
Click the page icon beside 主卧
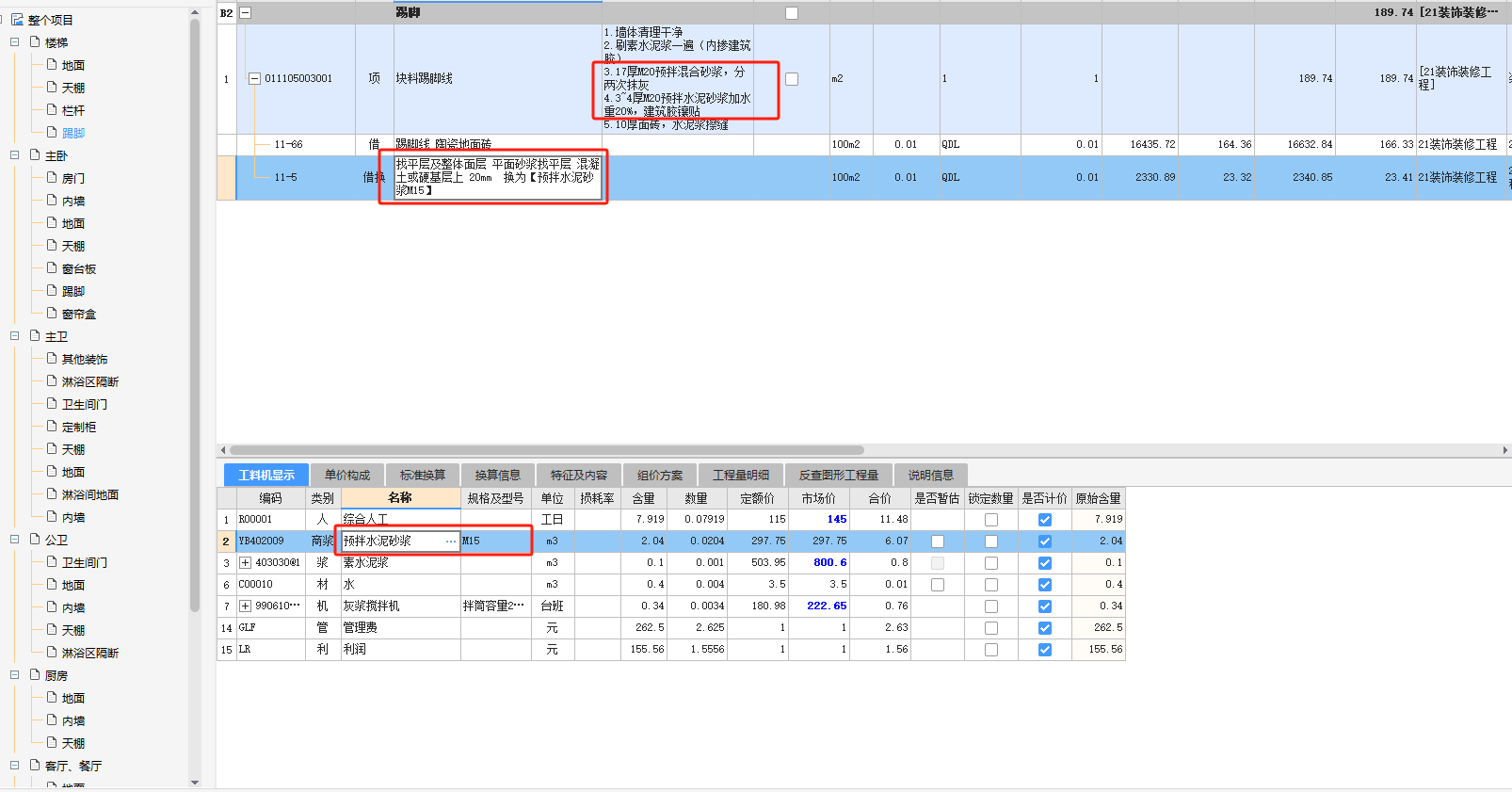point(35,154)
